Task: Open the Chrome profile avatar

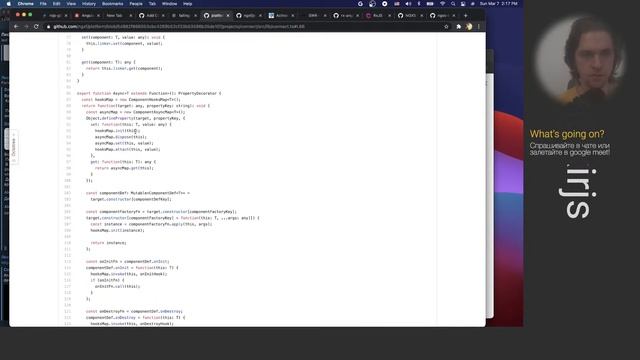Action: pyautogui.click(x=469, y=27)
